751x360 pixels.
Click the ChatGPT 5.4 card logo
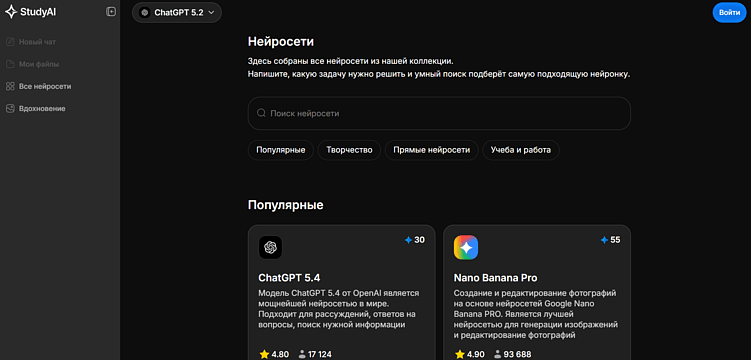point(271,248)
